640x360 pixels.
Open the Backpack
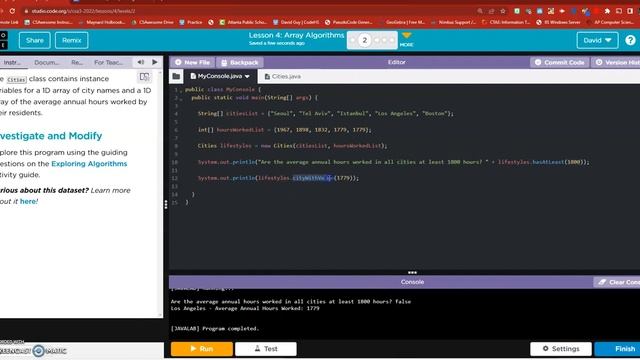coord(240,62)
